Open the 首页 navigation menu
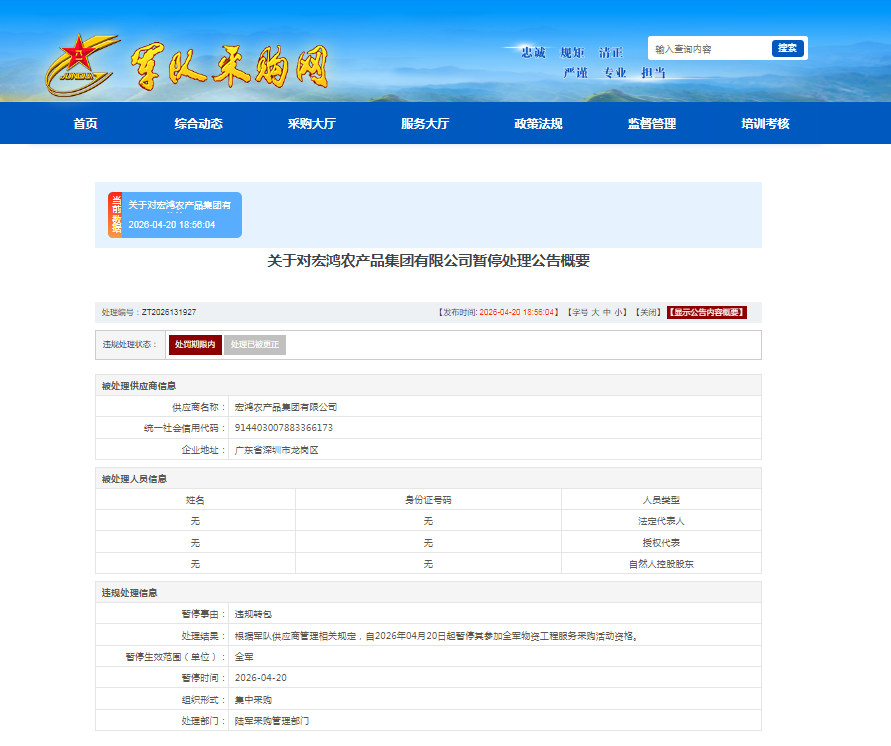891x746 pixels. [x=85, y=124]
